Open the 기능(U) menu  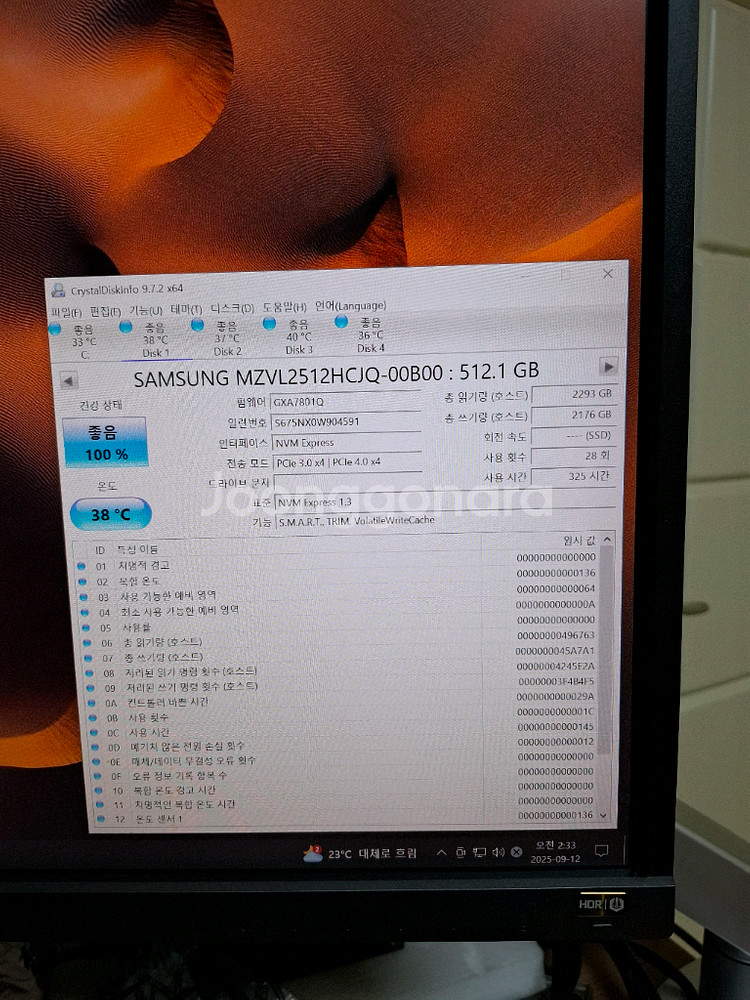pyautogui.click(x=145, y=310)
